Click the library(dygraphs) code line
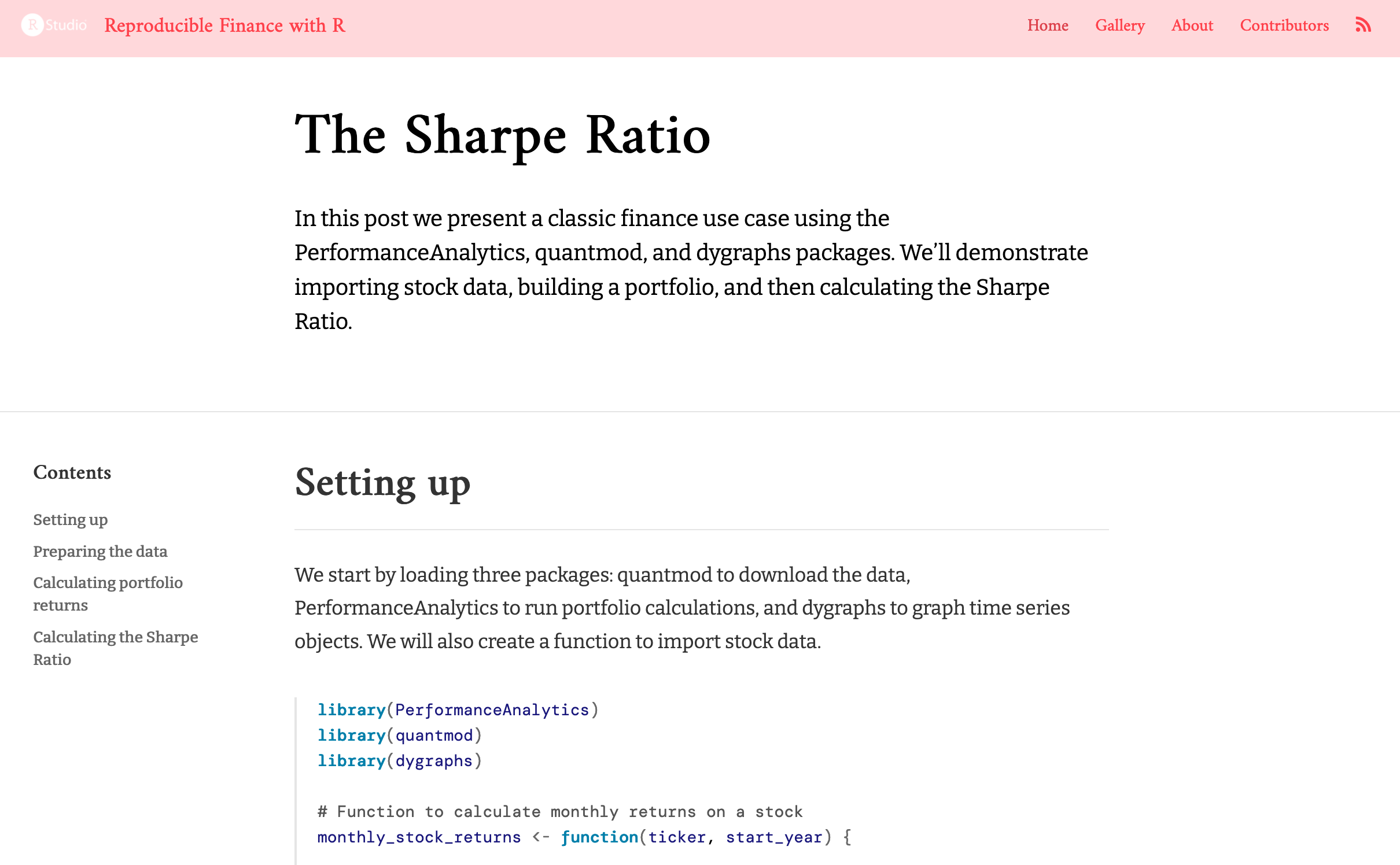 (x=399, y=761)
